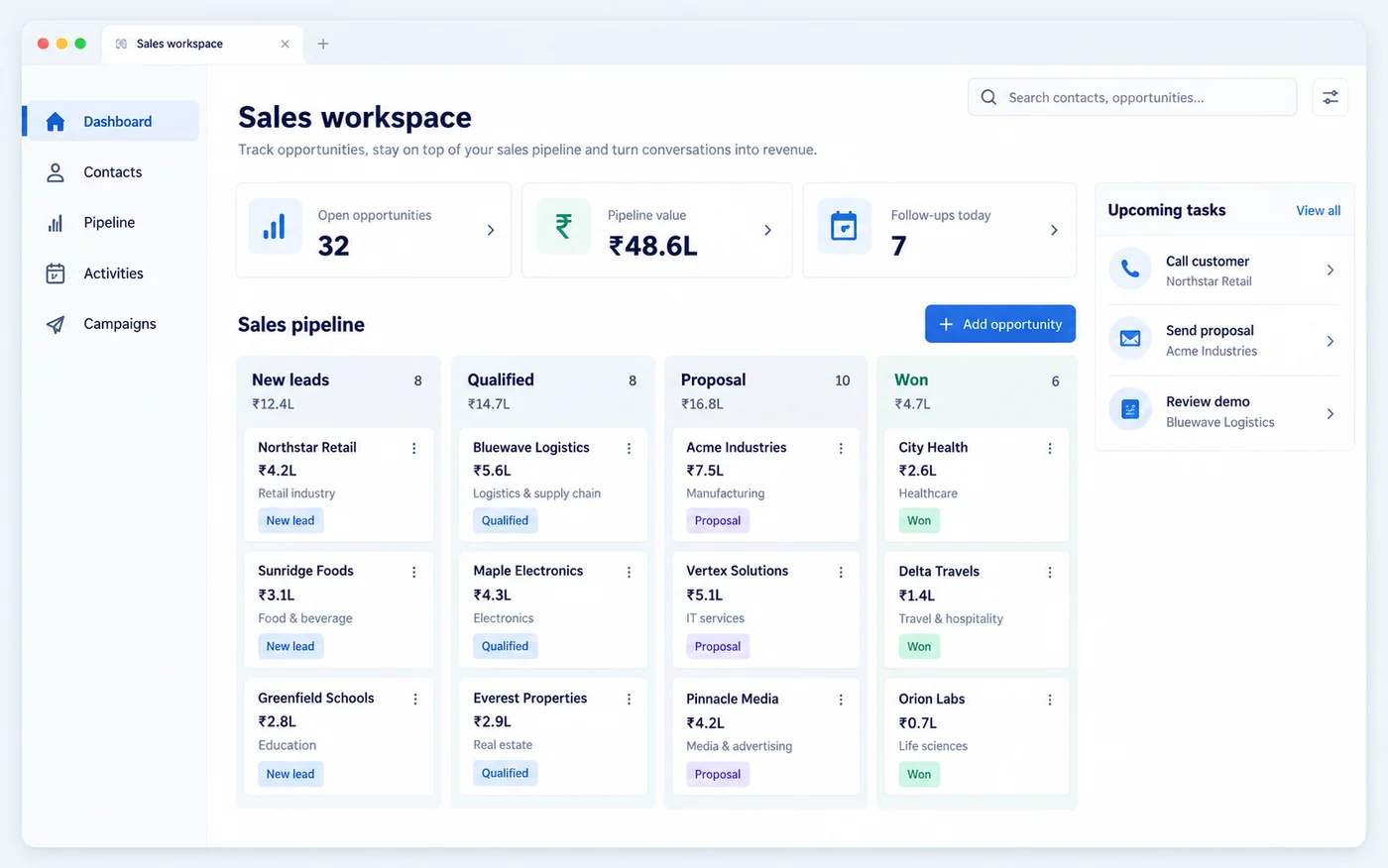Screen dimensions: 1388x868
Task: Open Maple Electronics card options menu
Action: (x=629, y=573)
